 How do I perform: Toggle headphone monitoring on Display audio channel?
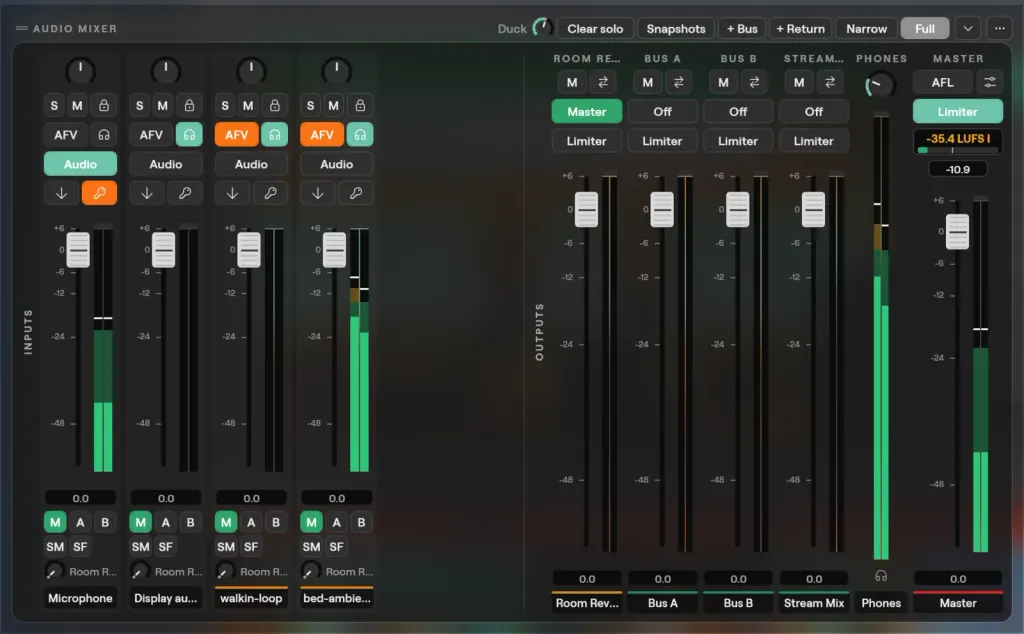[189, 135]
